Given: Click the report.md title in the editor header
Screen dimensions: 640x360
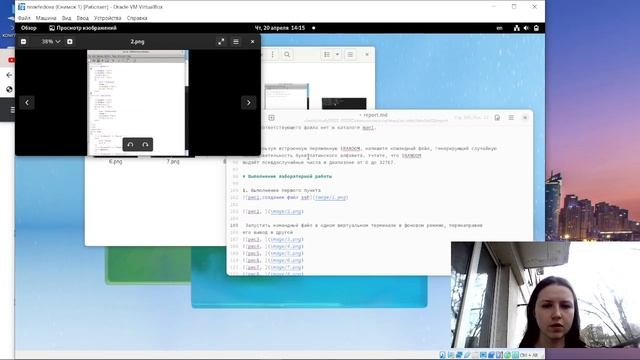Looking at the screenshot, I should [376, 115].
